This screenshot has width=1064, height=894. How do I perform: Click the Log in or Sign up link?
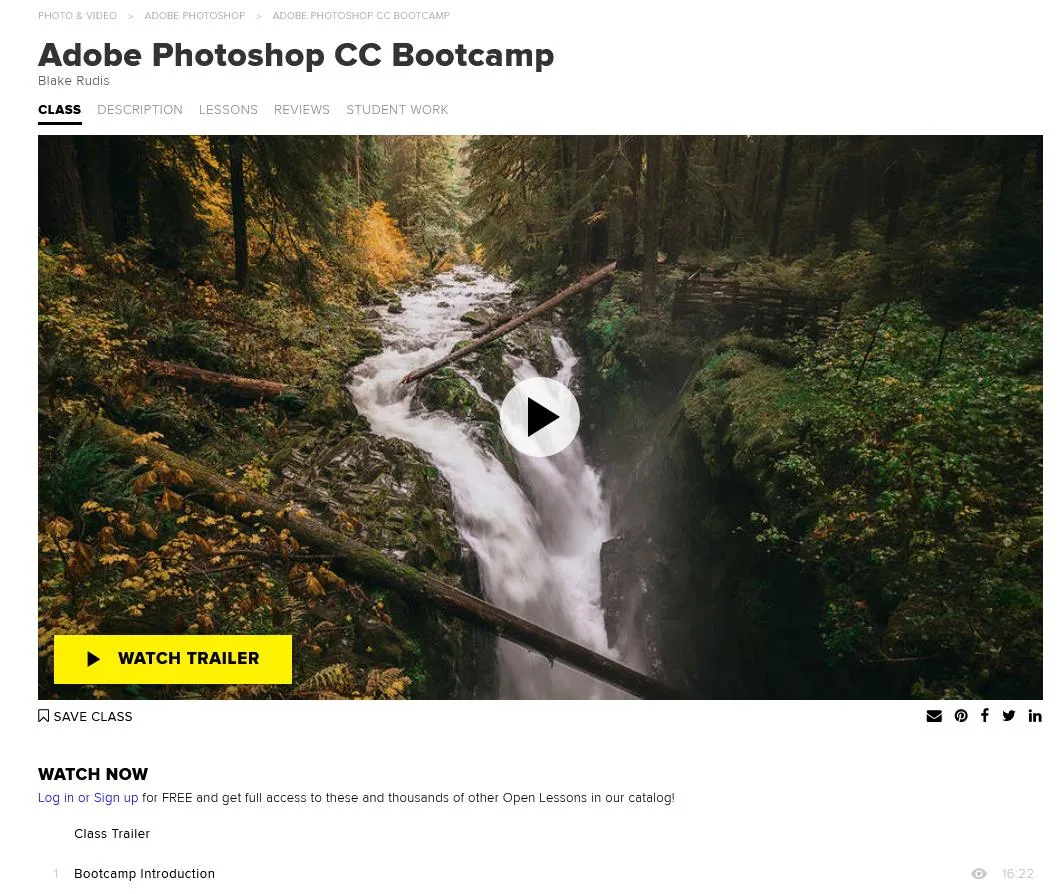point(88,798)
